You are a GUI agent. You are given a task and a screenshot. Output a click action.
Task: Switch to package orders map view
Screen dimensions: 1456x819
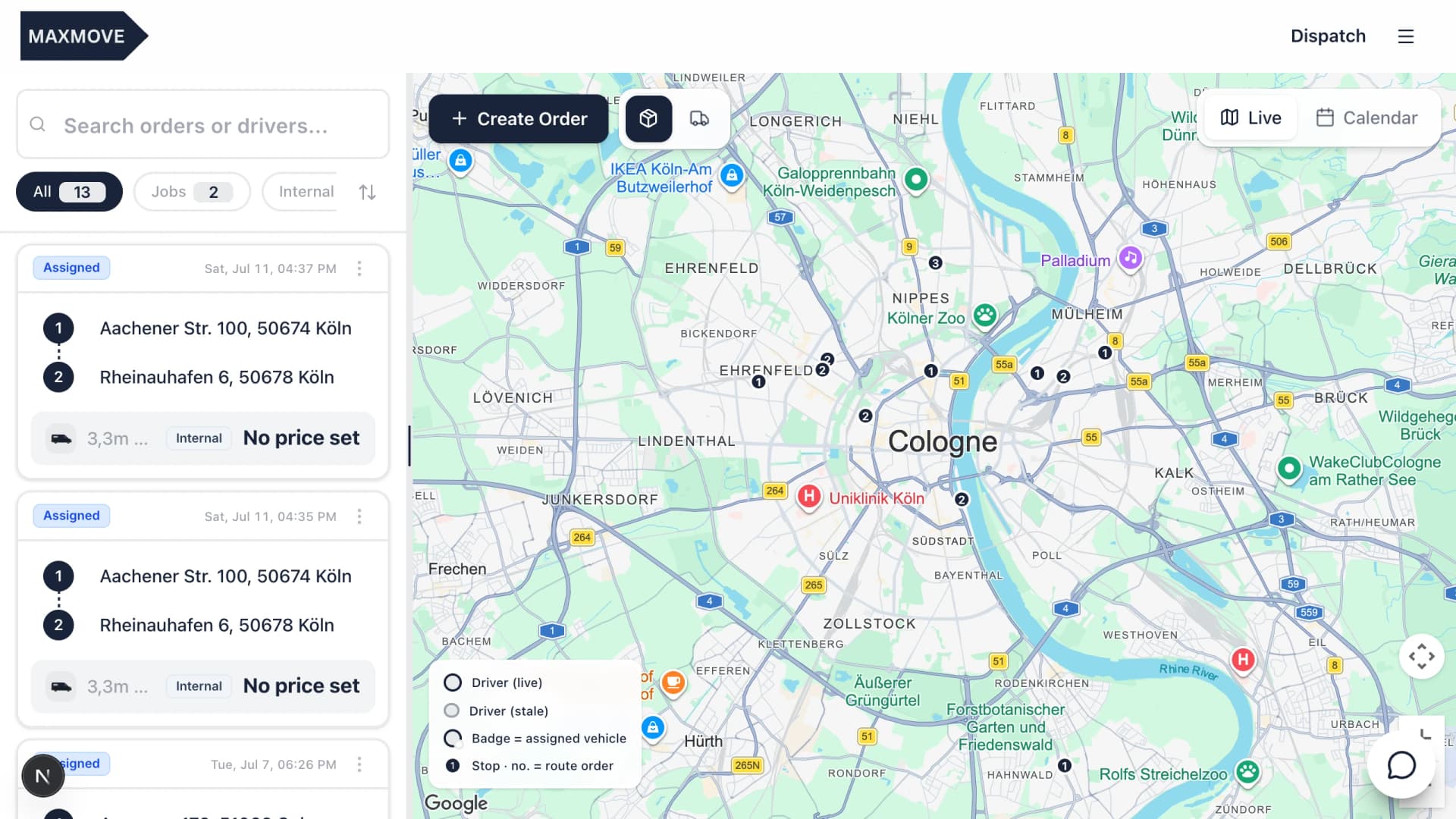click(x=648, y=119)
